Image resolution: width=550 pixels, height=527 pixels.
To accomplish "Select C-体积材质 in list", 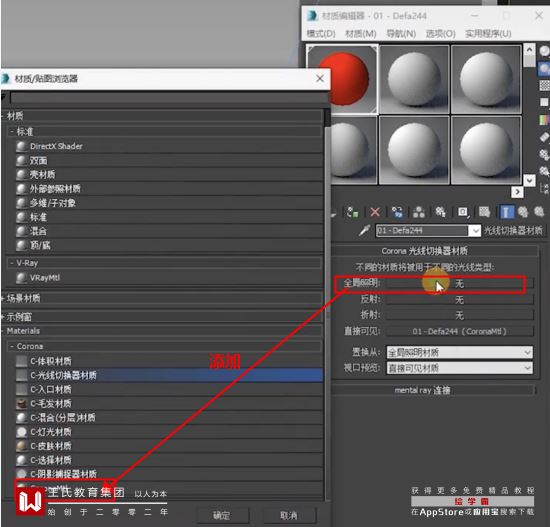I will 169,361.
